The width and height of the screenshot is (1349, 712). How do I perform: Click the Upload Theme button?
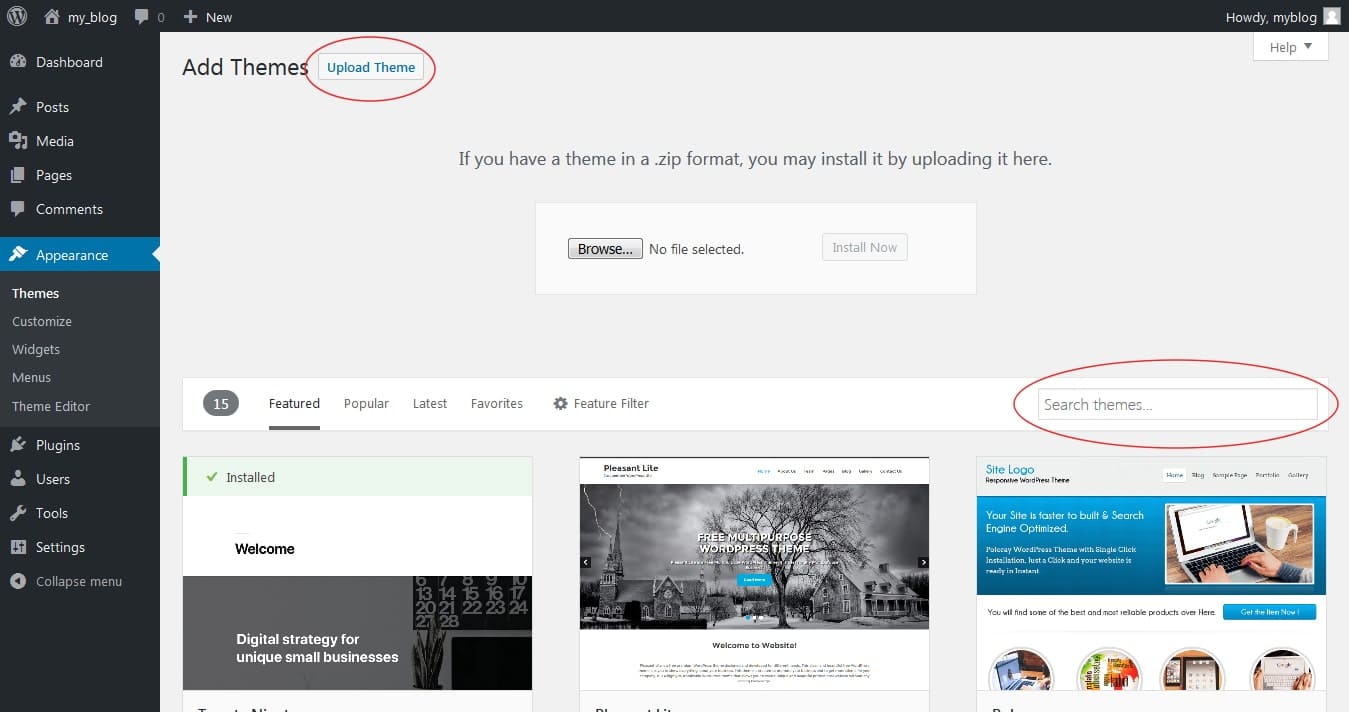371,67
